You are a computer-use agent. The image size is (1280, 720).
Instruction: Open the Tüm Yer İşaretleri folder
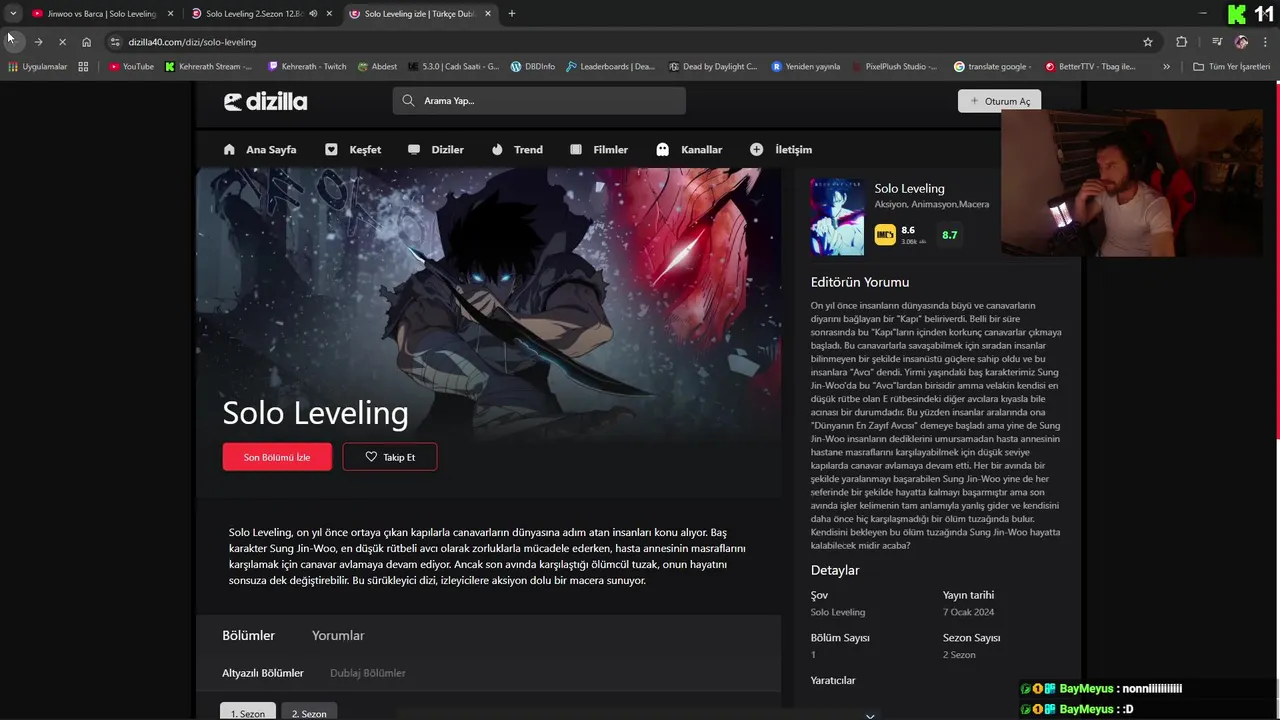click(x=1231, y=66)
